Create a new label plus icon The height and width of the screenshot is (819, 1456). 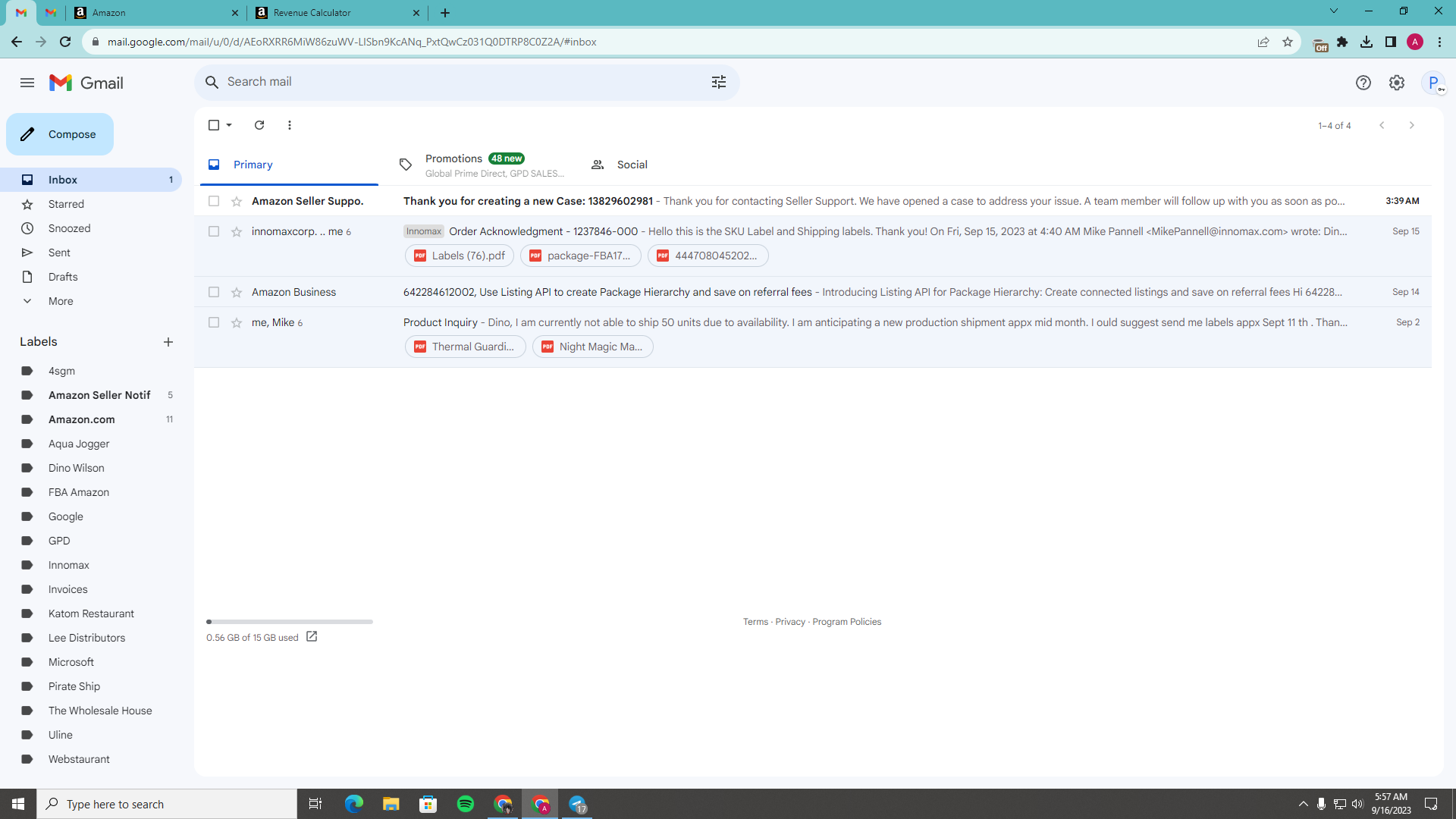coord(168,342)
